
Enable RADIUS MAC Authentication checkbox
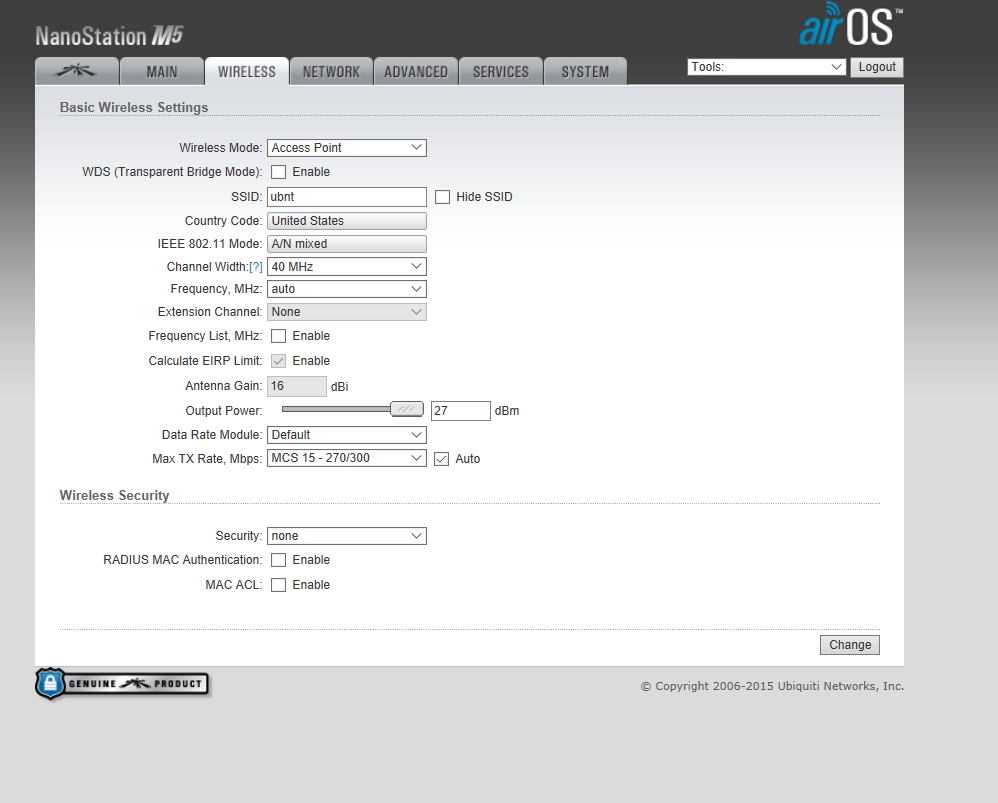pos(279,560)
